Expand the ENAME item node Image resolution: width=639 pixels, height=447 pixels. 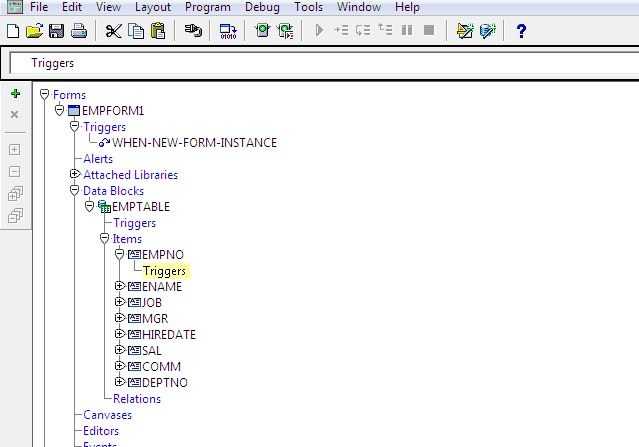[x=119, y=286]
